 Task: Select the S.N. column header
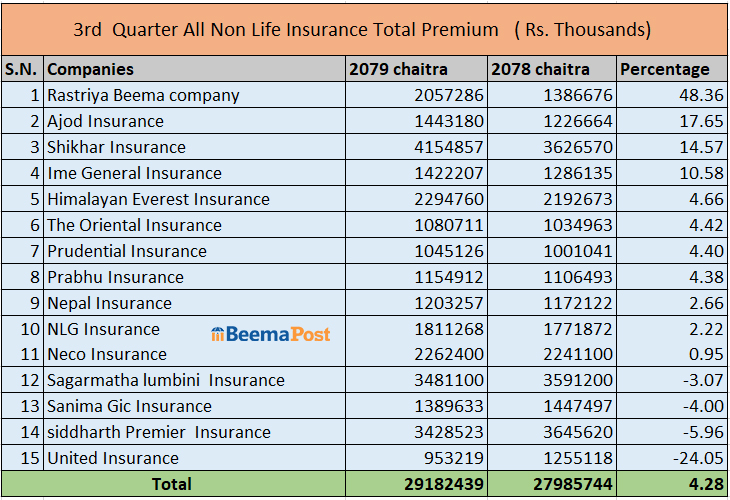click(x=22, y=69)
